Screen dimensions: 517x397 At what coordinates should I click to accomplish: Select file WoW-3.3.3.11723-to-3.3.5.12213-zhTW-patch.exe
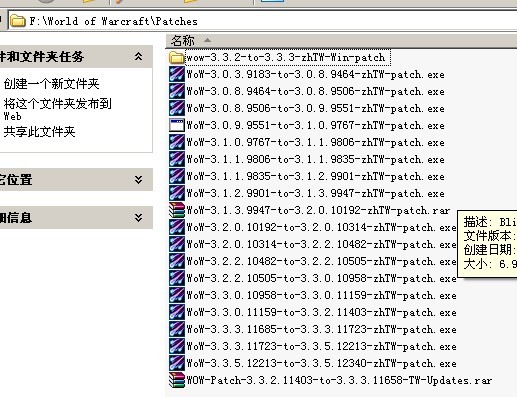(321, 346)
